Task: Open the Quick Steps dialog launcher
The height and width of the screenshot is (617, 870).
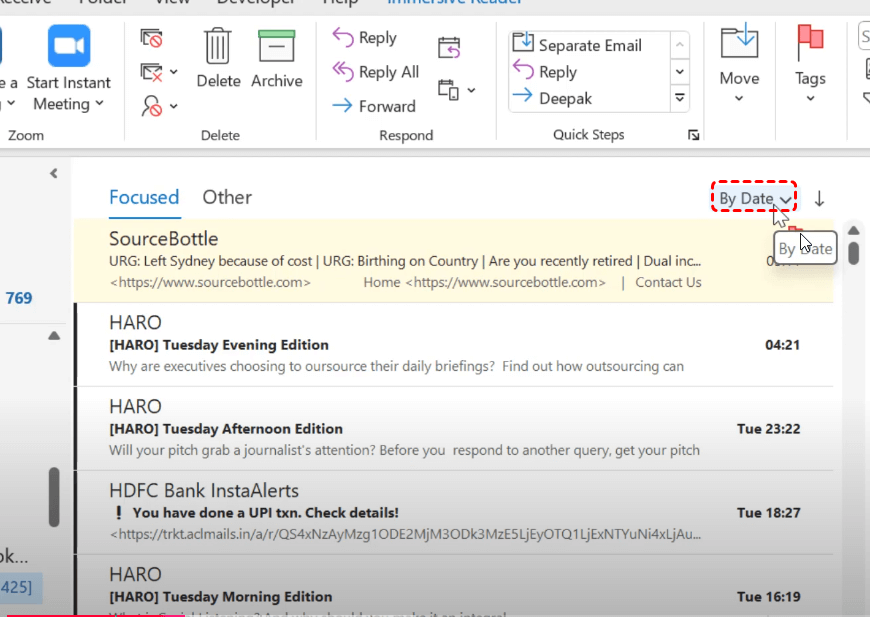Action: (x=693, y=135)
